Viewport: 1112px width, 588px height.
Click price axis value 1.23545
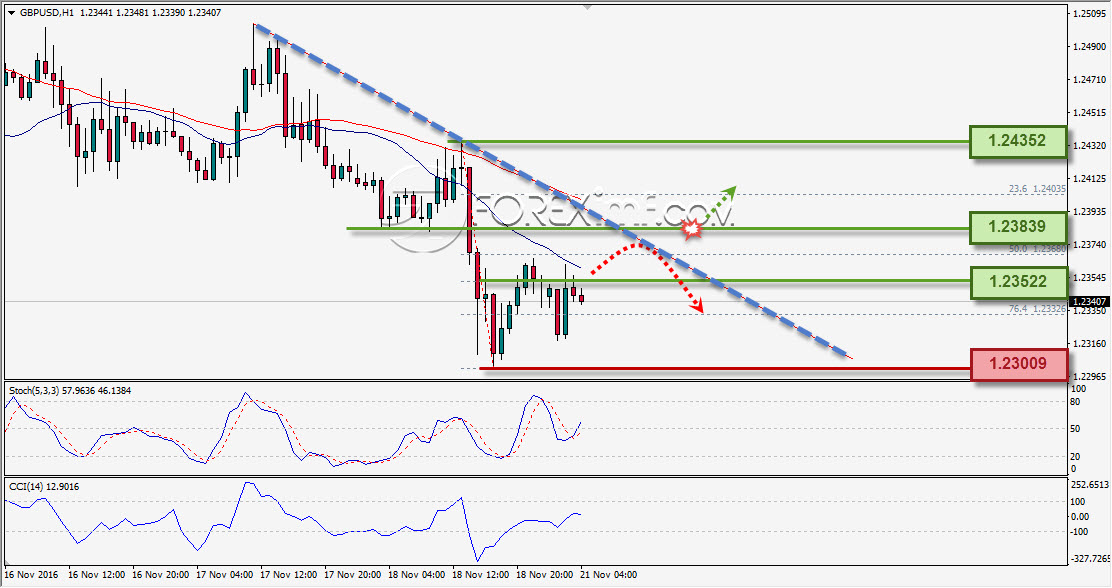1089,277
